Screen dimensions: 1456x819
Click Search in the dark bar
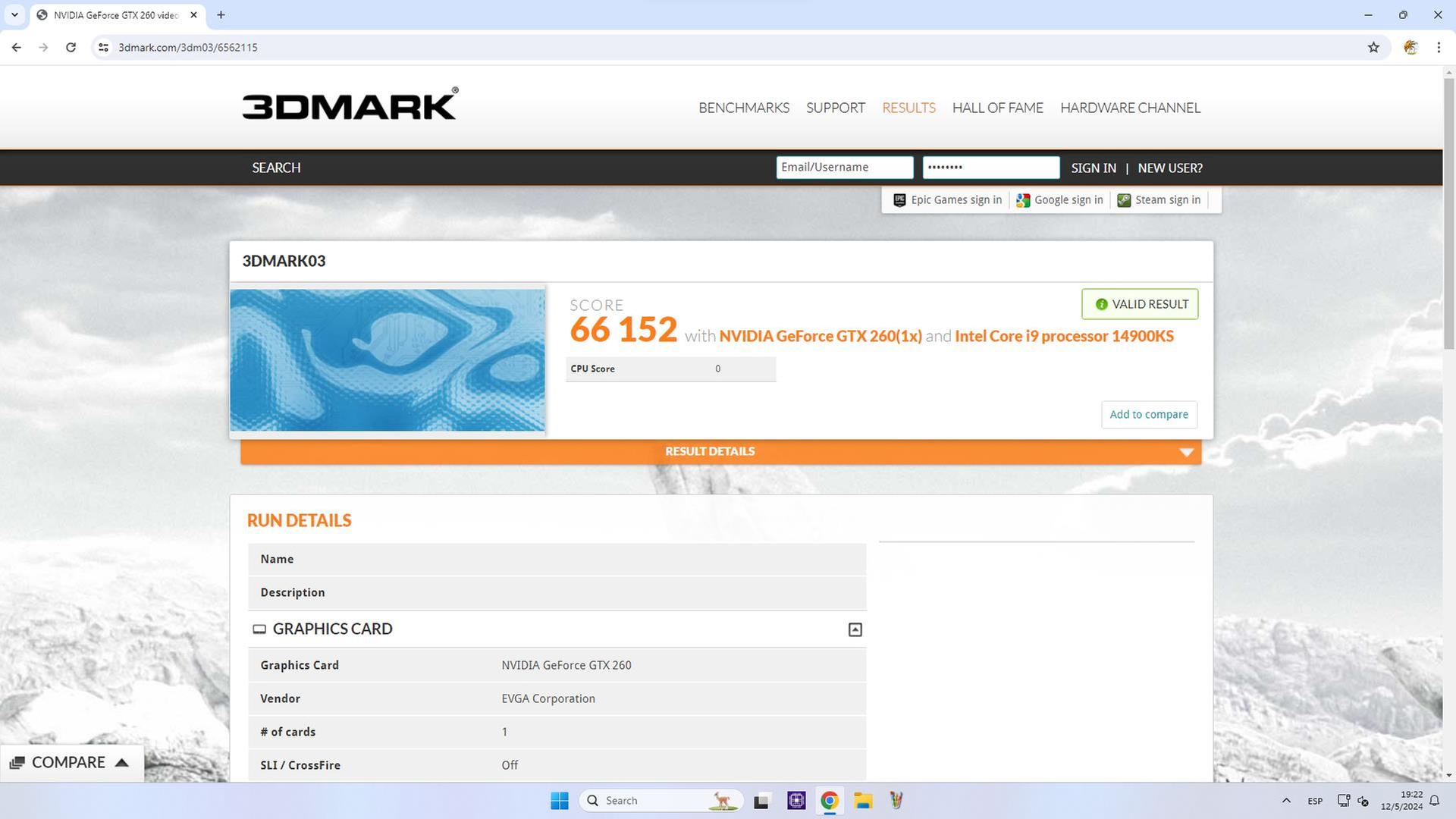pyautogui.click(x=276, y=168)
